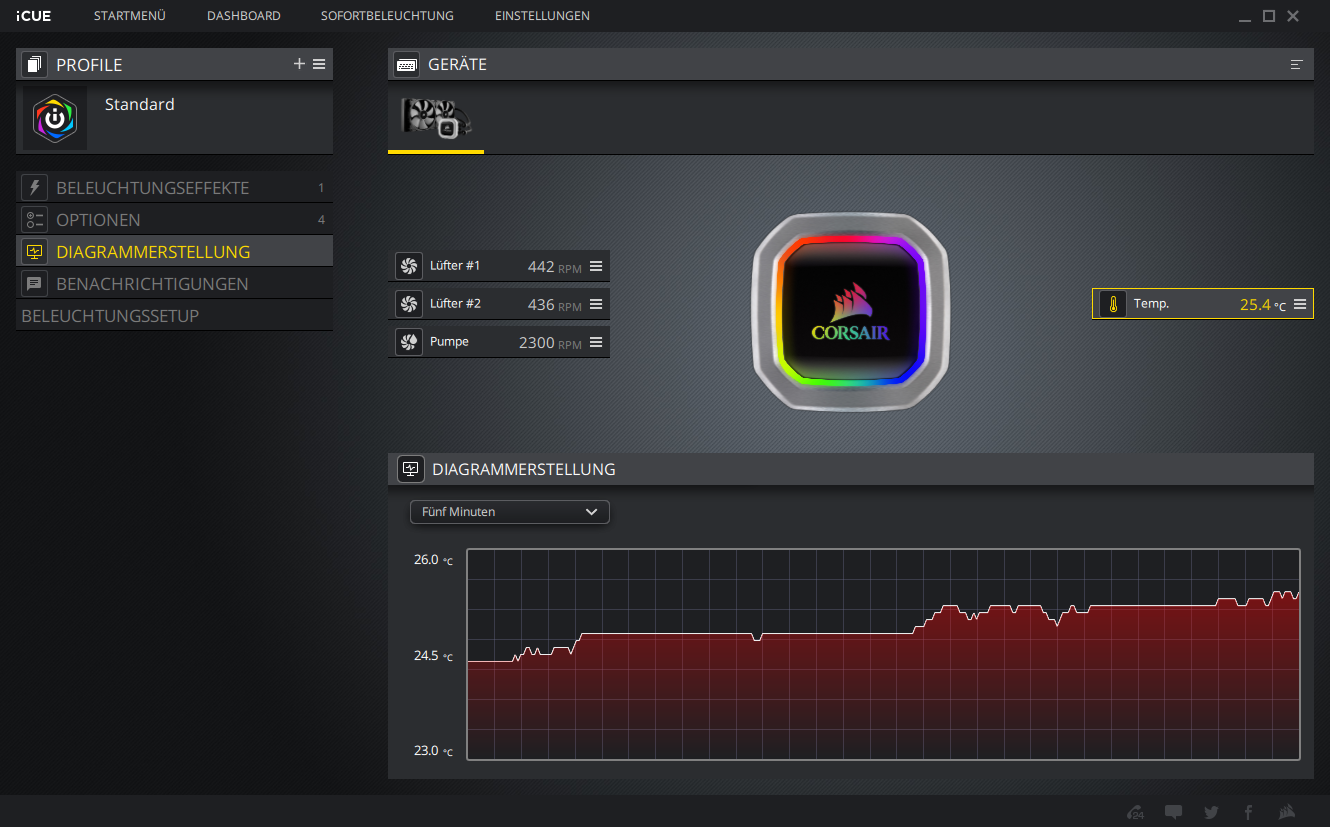Open the Twitter icon link

pos(1211,812)
